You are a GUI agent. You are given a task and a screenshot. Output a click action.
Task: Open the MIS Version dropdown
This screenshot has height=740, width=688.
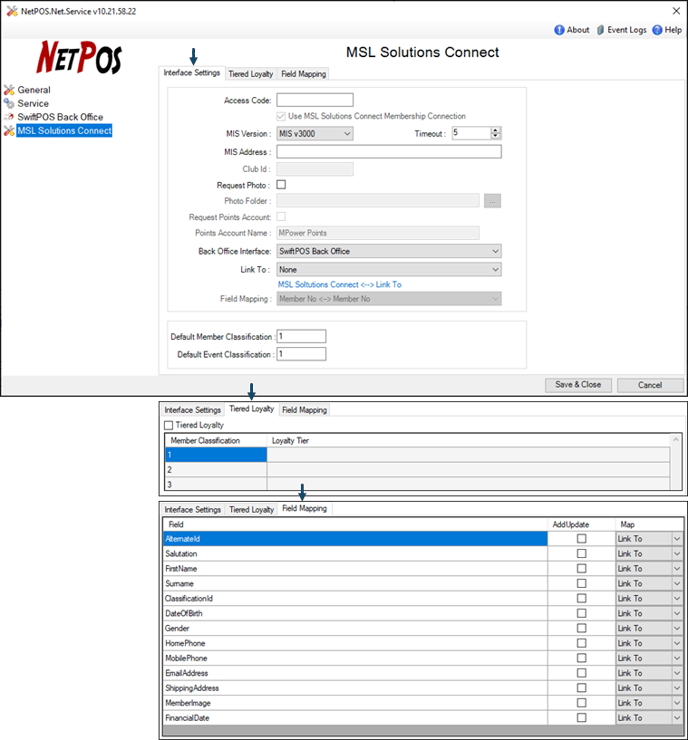315,134
